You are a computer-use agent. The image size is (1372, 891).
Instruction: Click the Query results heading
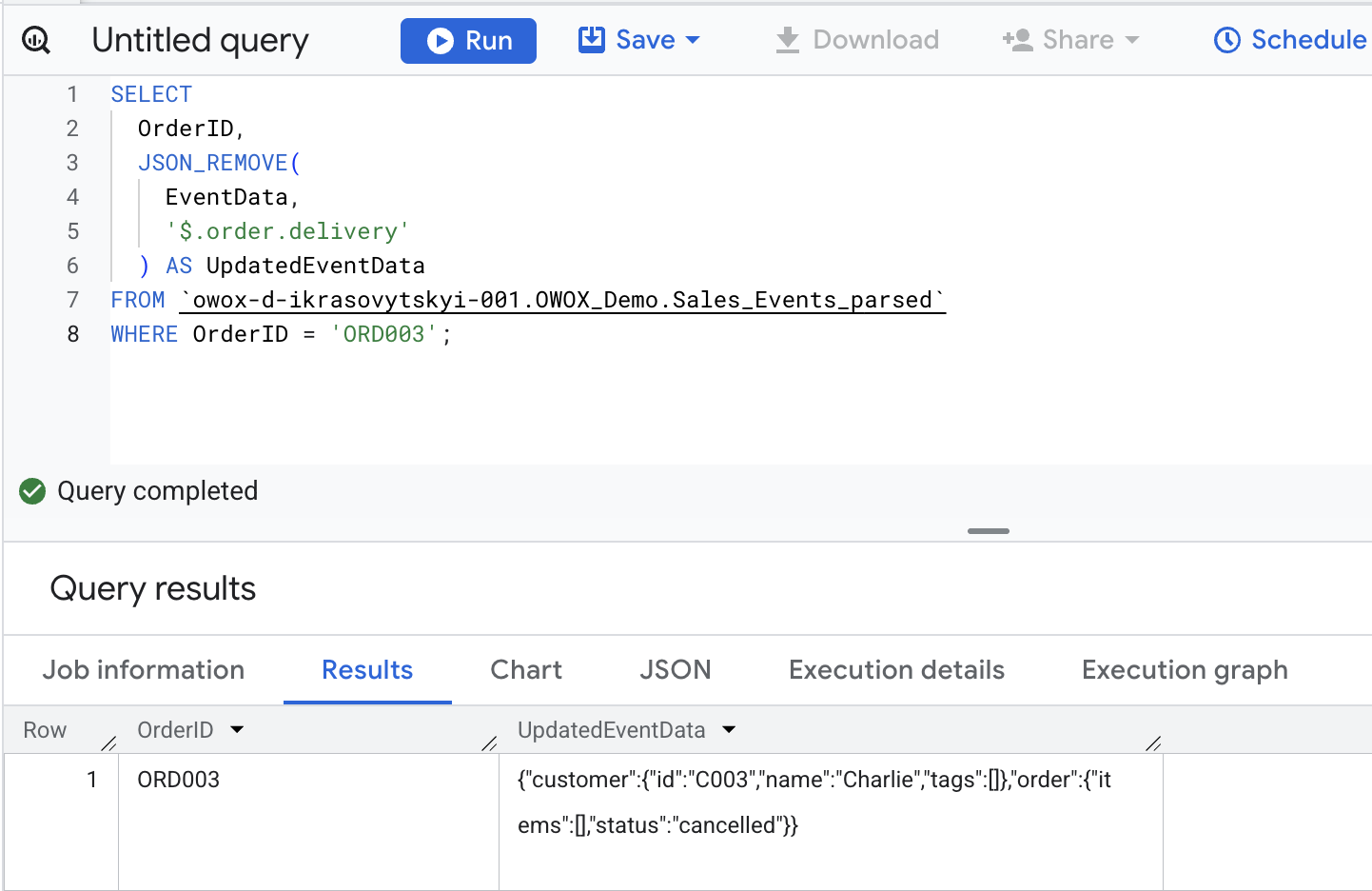click(153, 588)
